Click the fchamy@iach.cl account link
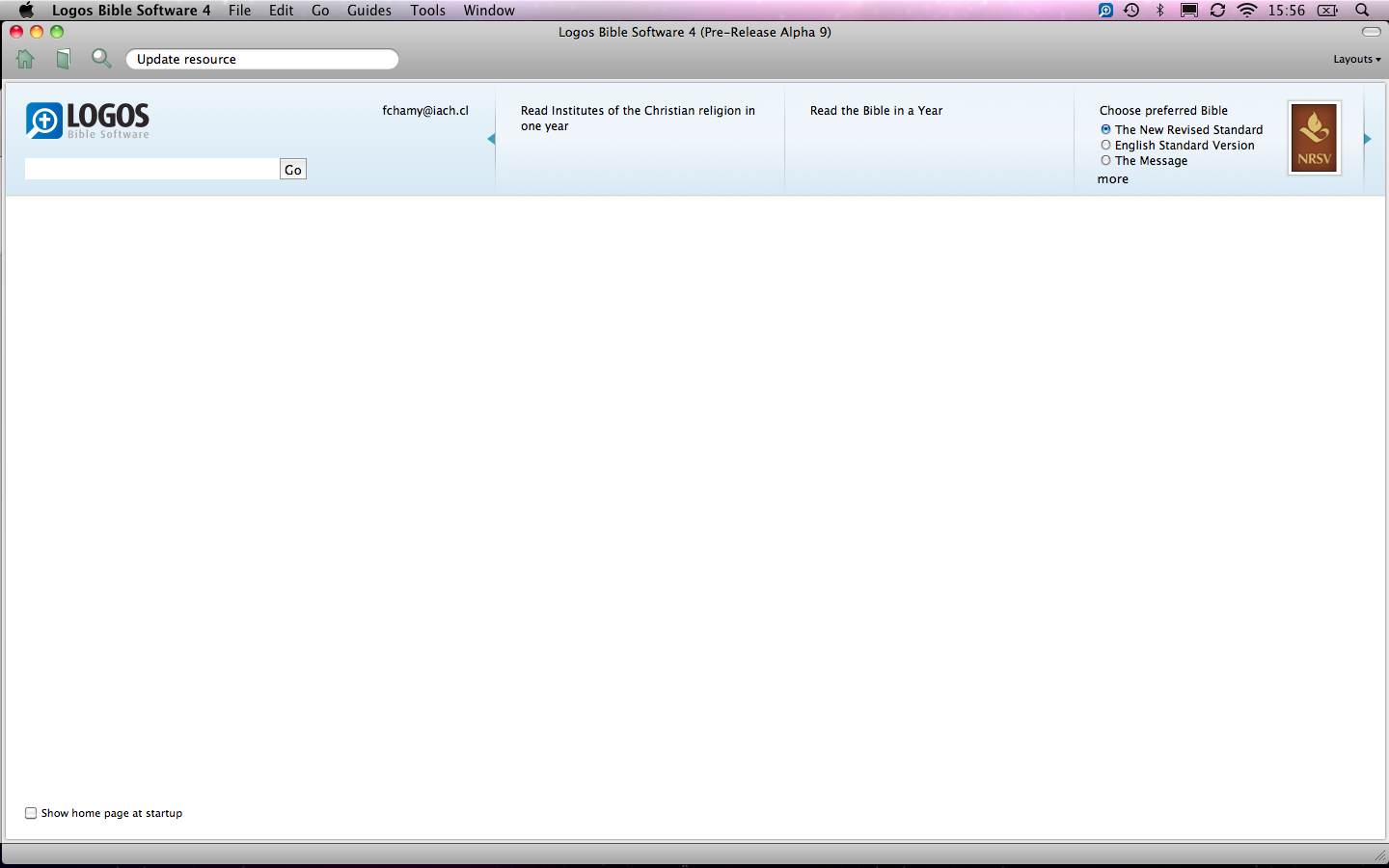Image resolution: width=1389 pixels, height=868 pixels. point(425,111)
